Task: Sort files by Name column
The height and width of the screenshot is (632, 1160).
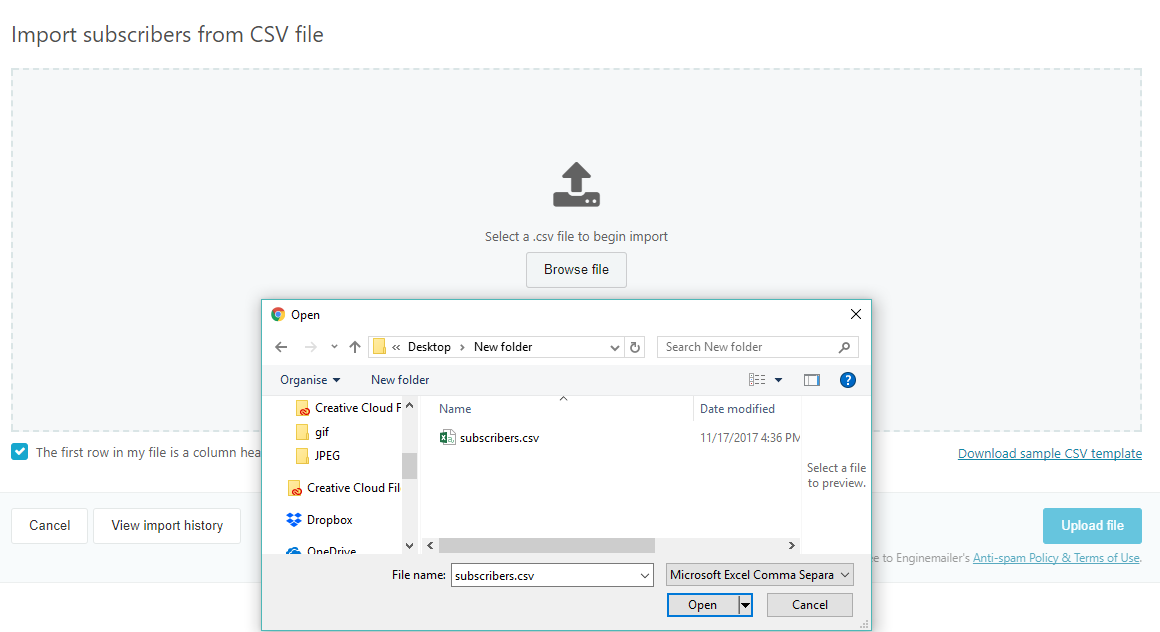Action: 455,409
